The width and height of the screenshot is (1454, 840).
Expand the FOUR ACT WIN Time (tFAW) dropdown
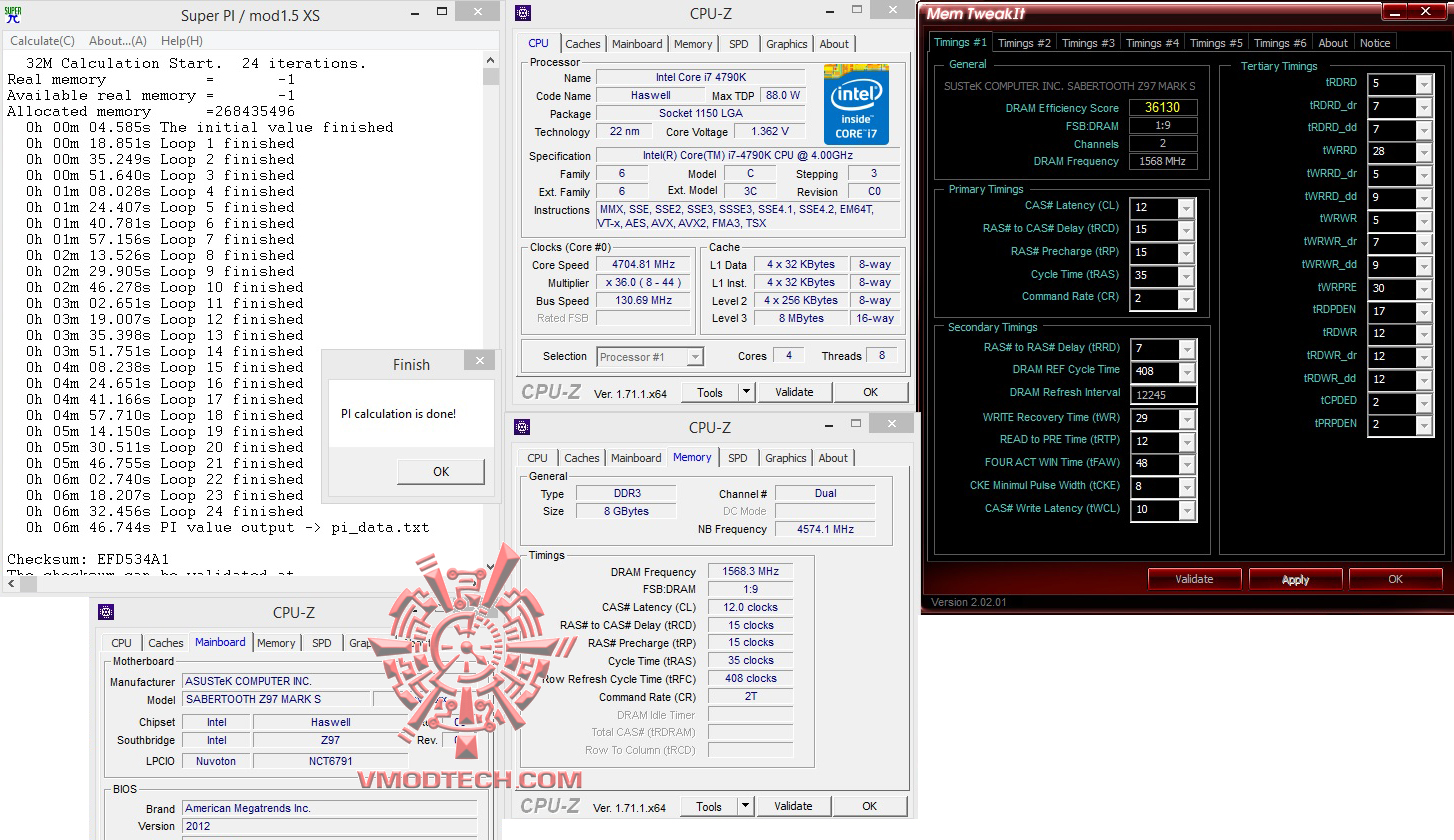pos(1186,464)
